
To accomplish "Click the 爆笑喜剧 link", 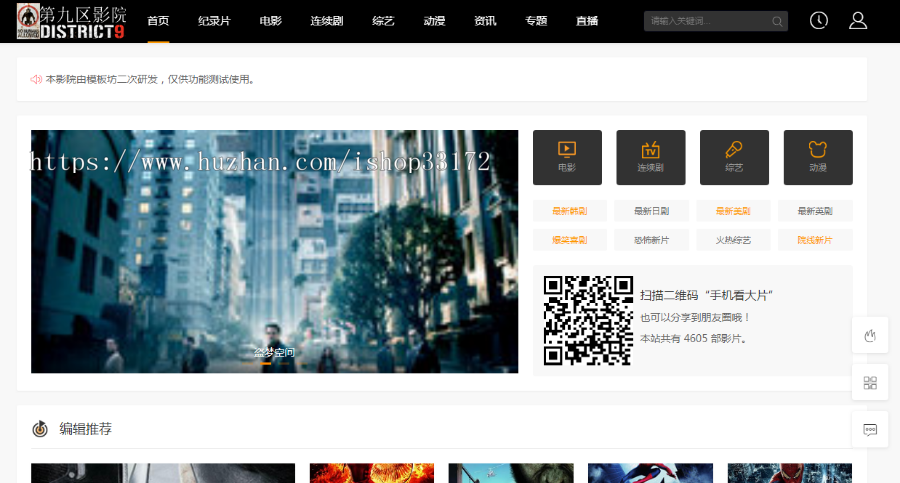I will coord(569,239).
